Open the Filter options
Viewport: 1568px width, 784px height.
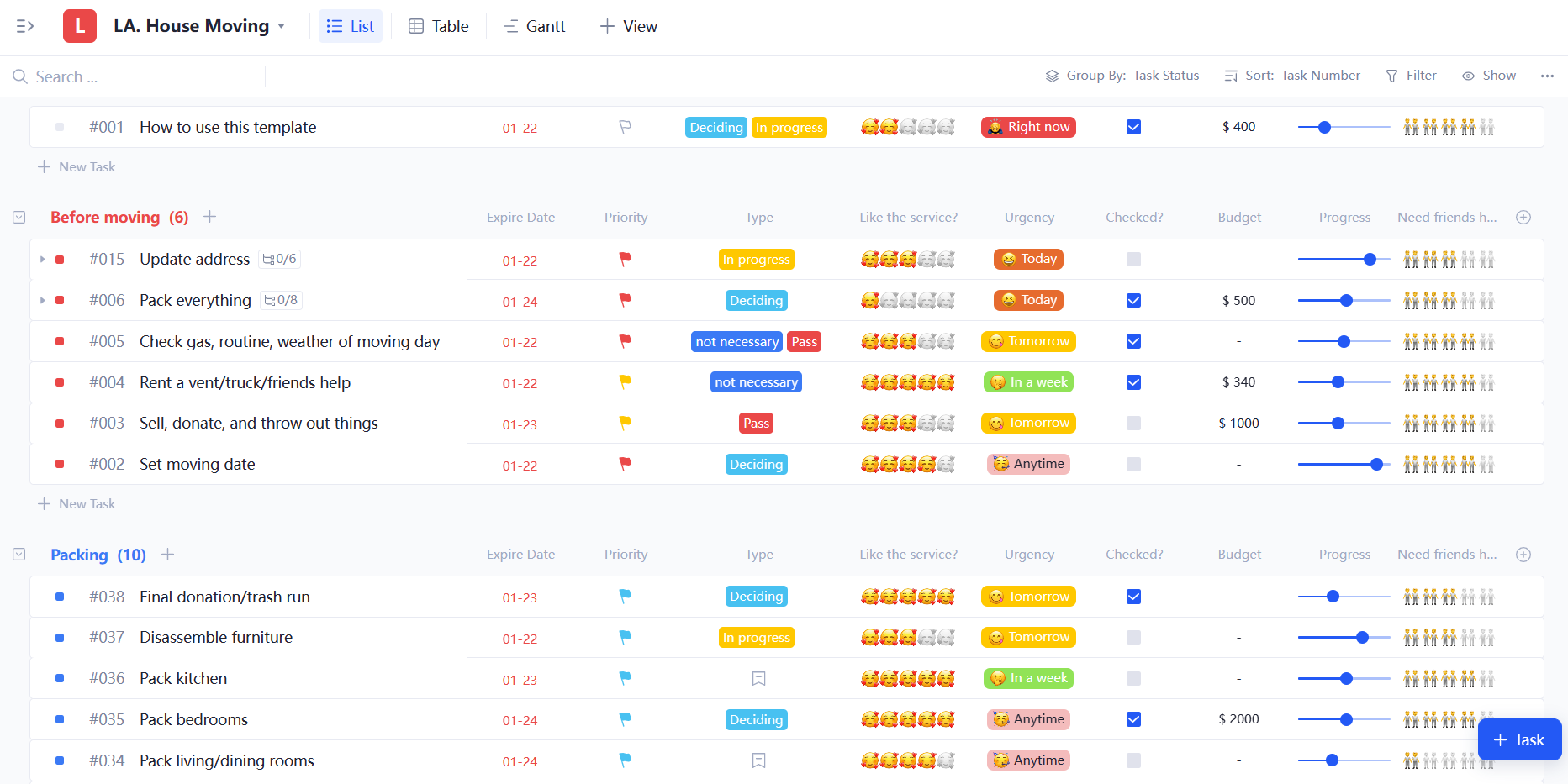tap(1411, 76)
